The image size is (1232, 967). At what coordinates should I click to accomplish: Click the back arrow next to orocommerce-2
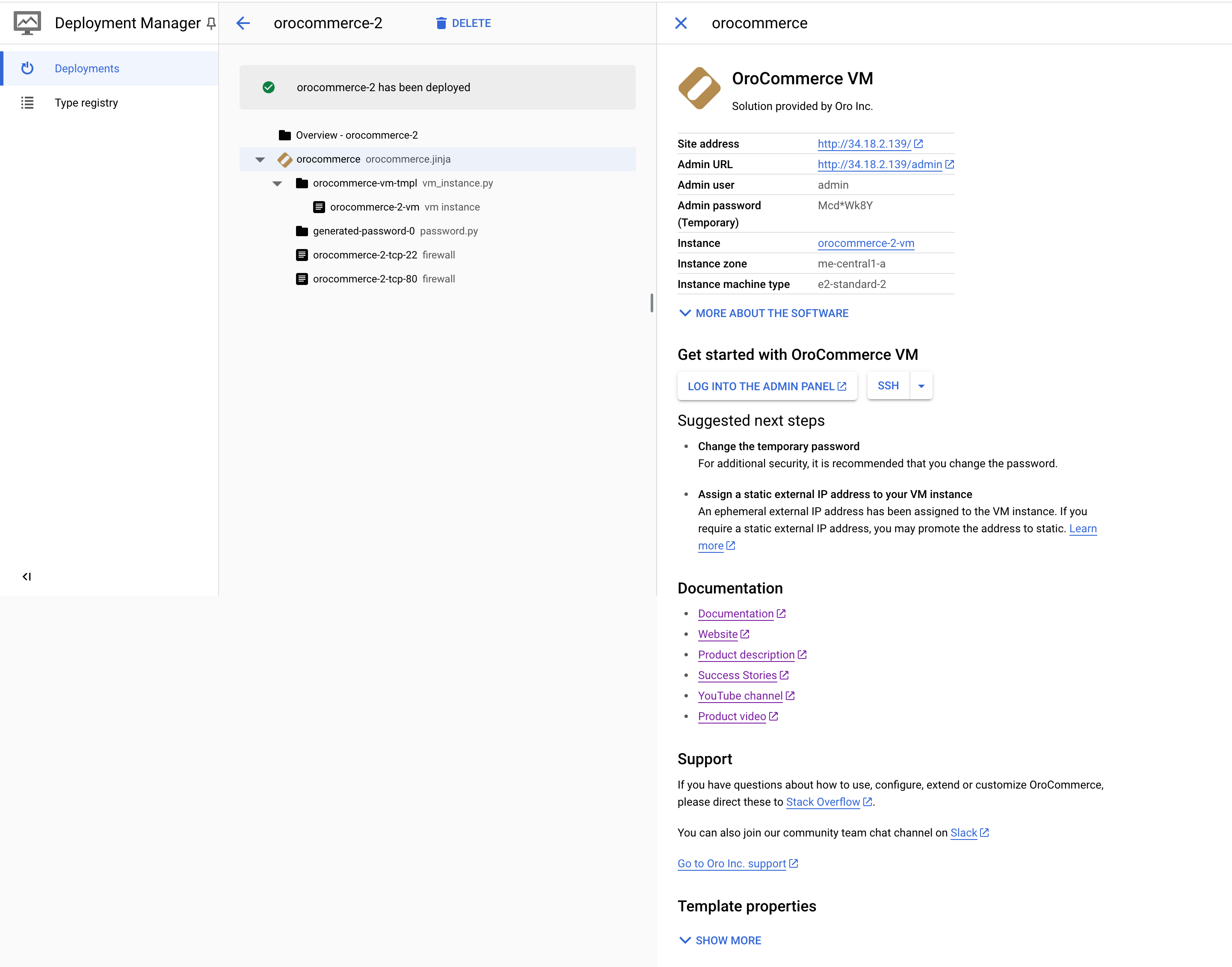pos(243,23)
